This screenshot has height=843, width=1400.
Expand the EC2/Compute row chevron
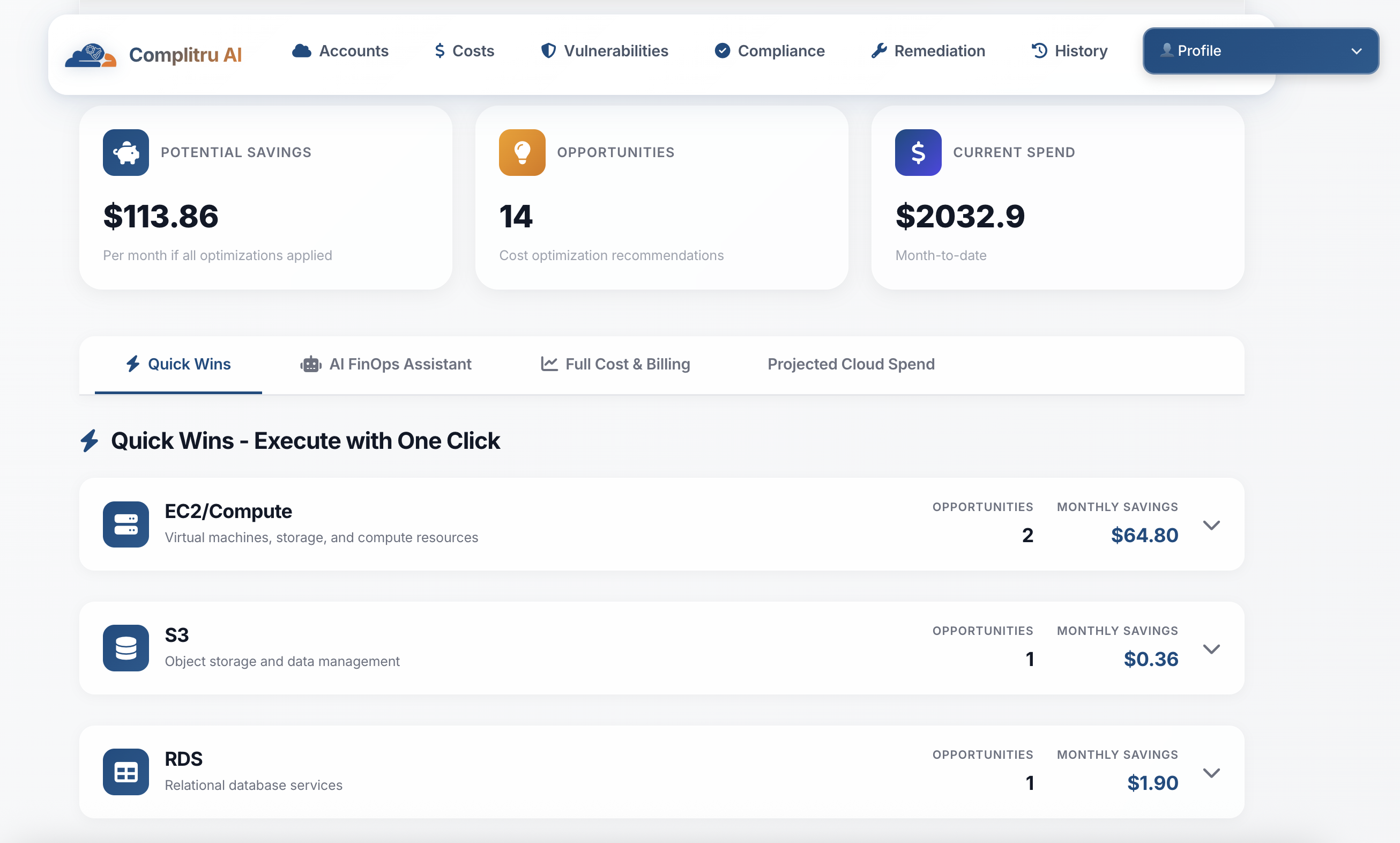click(x=1211, y=525)
